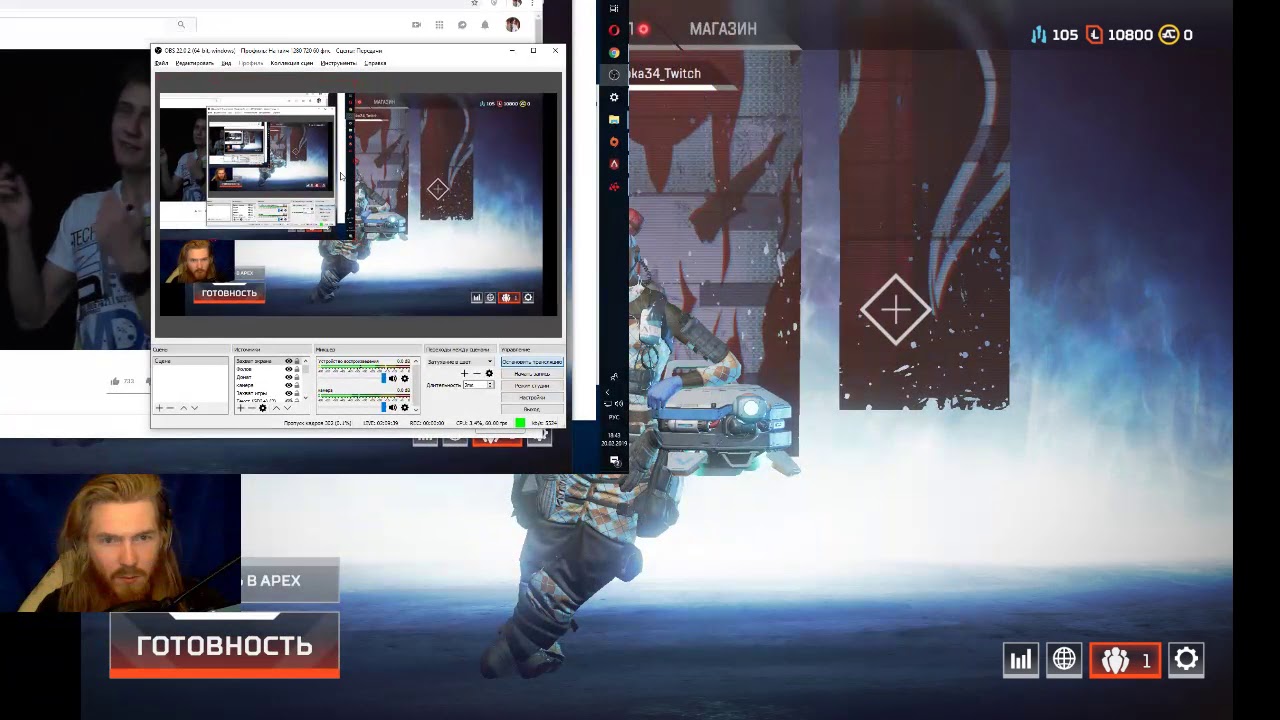Lock the Захват экрана source
The height and width of the screenshot is (720, 1280).
[297, 361]
